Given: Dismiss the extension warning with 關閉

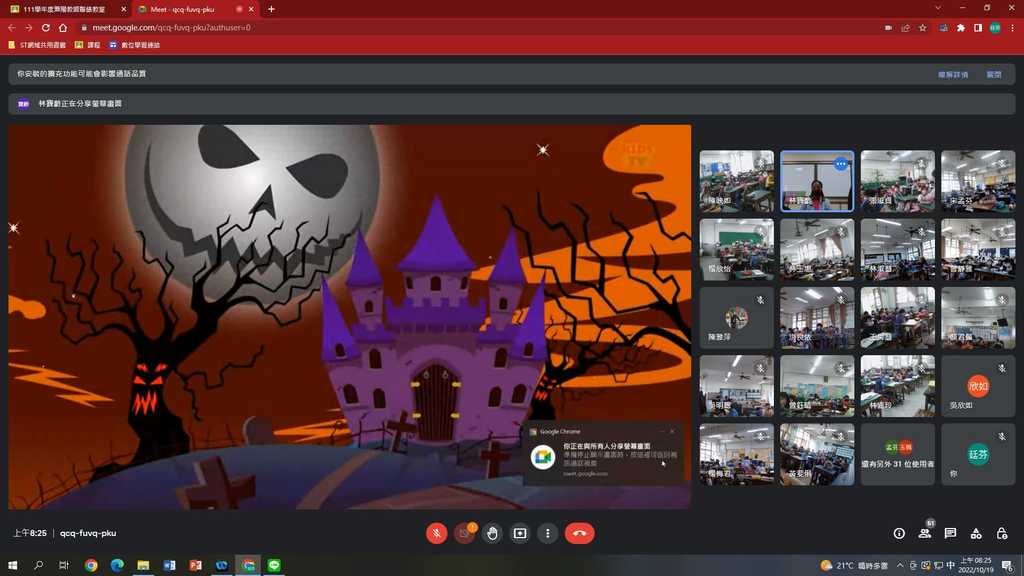Looking at the screenshot, I should pos(994,74).
